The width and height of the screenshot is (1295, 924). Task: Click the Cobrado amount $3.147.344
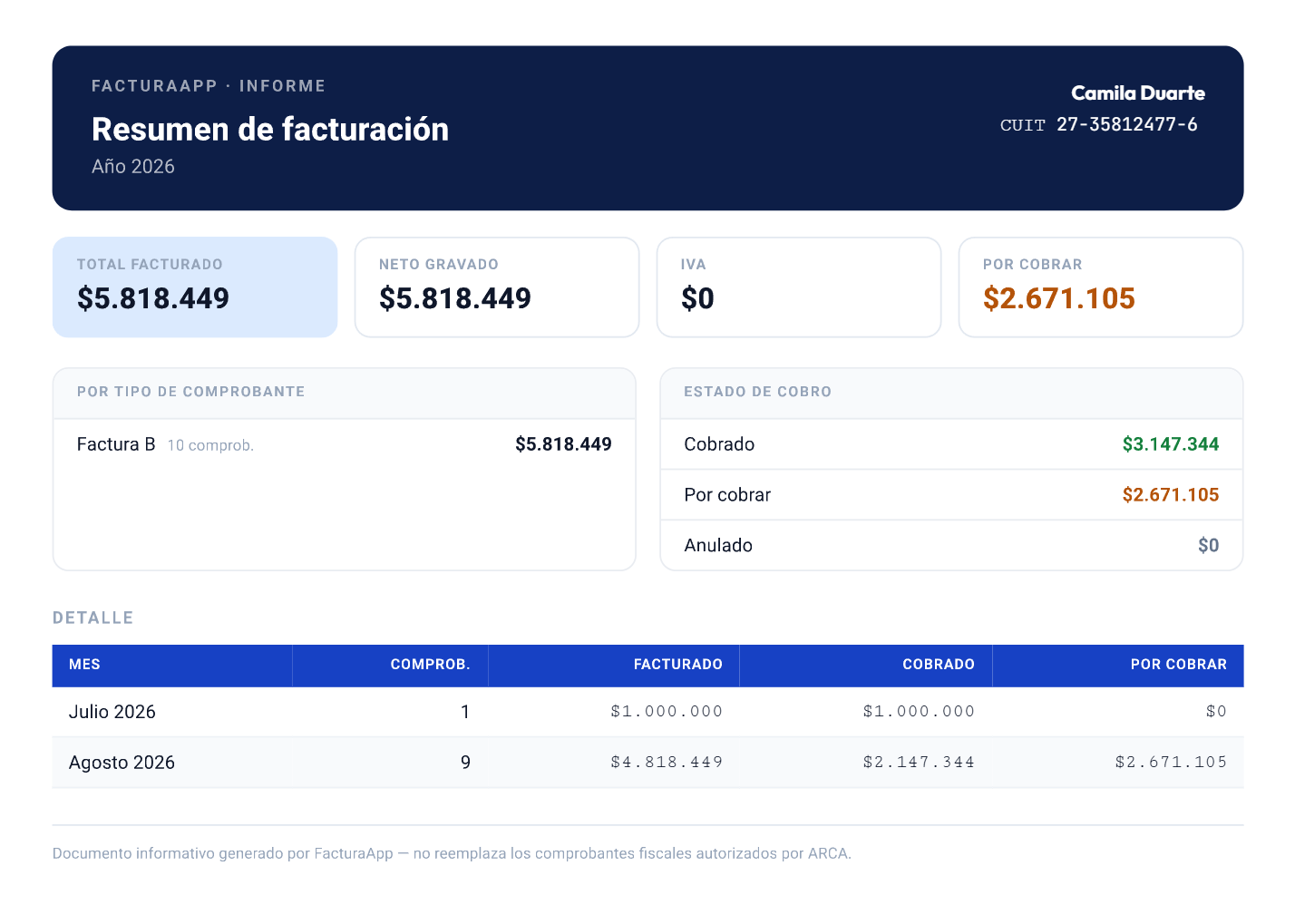tap(1171, 444)
